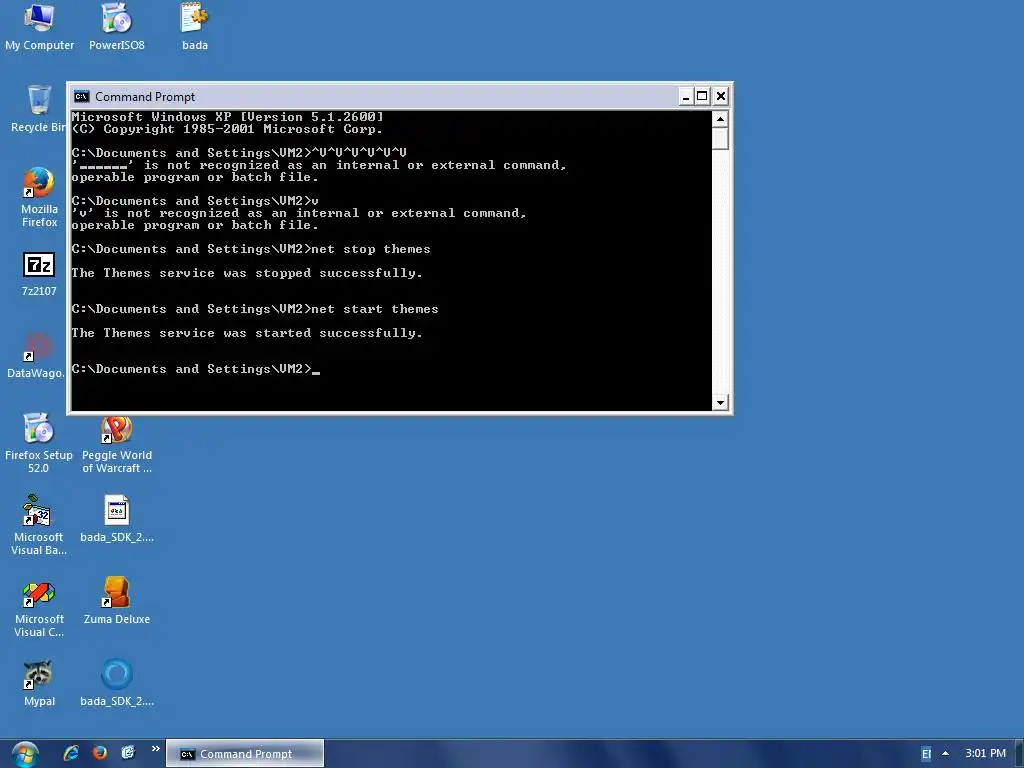
Task: Click 'The Themes service was stopped successfully.' line
Action: (x=247, y=274)
